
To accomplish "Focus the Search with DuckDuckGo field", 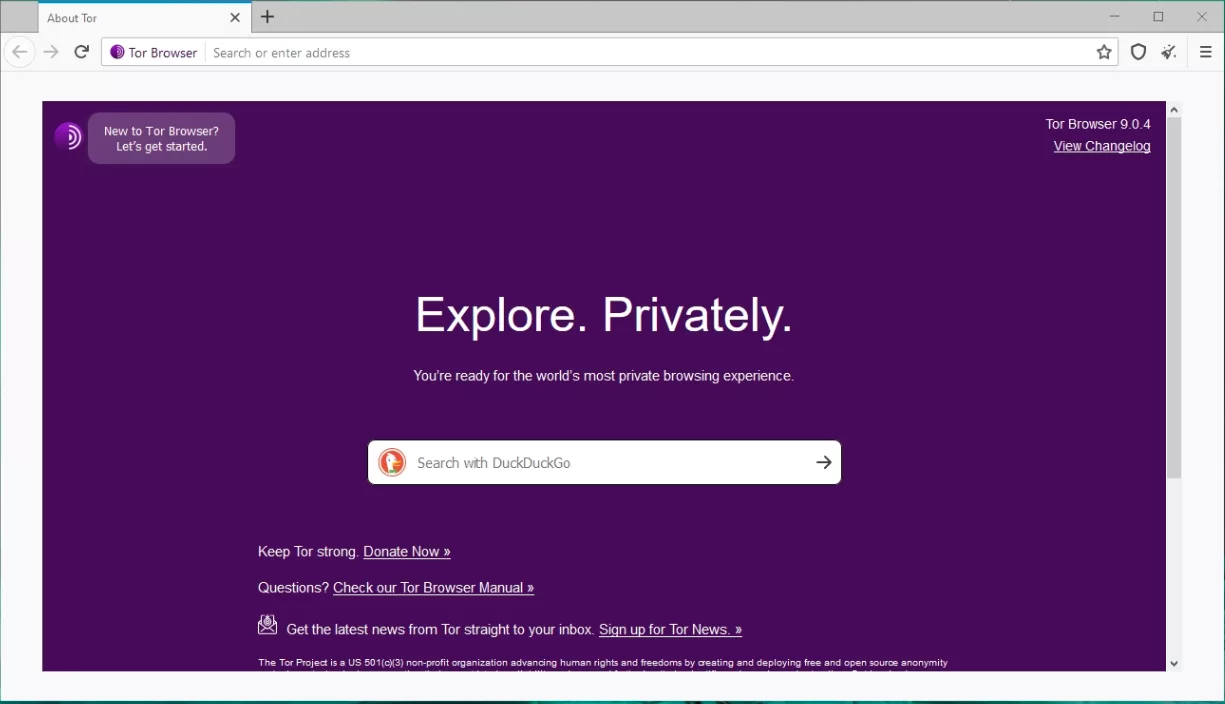I will pos(606,463).
